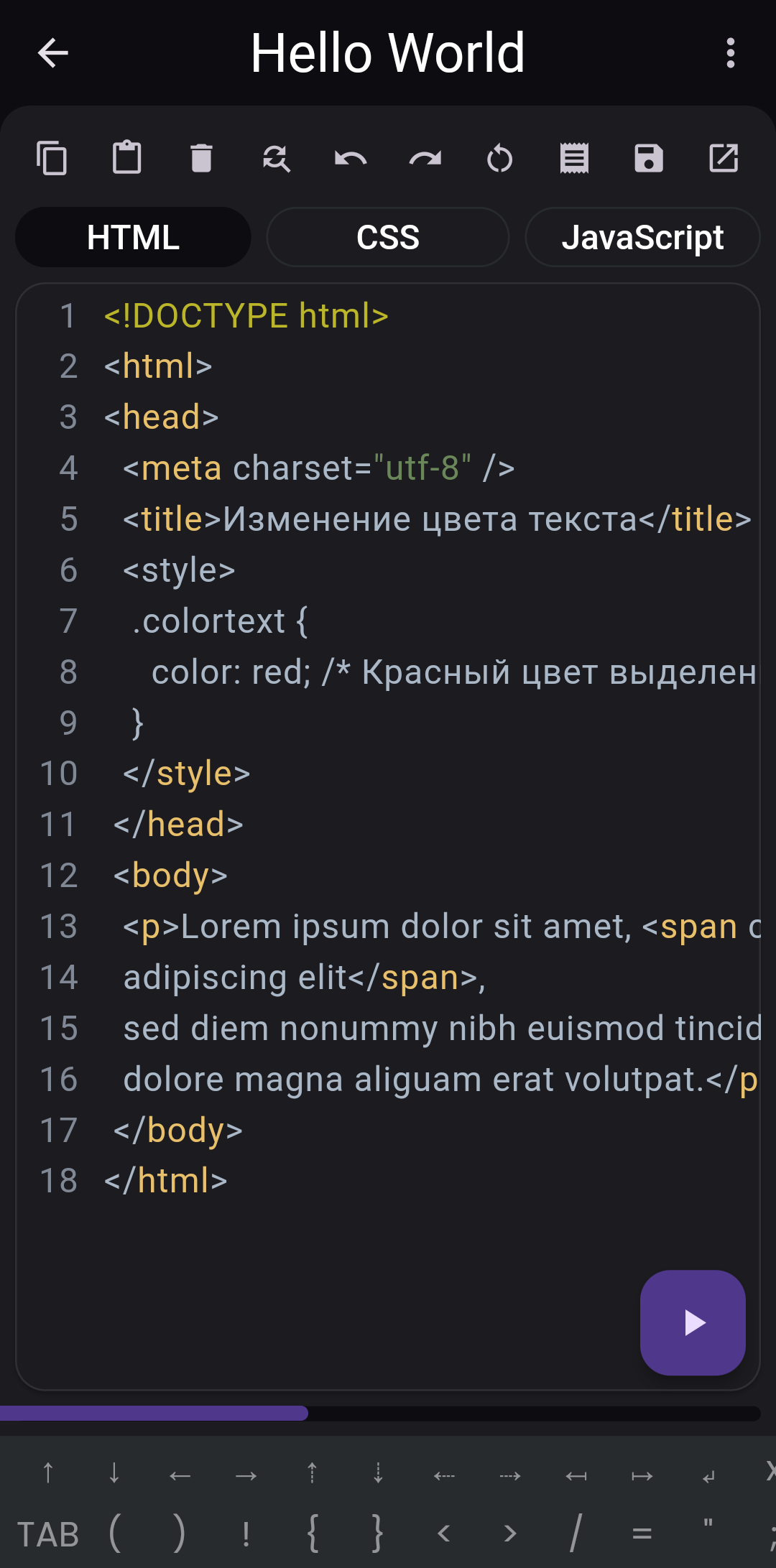The height and width of the screenshot is (1568, 776).
Task: Select the HTML tab
Action: [x=133, y=238]
